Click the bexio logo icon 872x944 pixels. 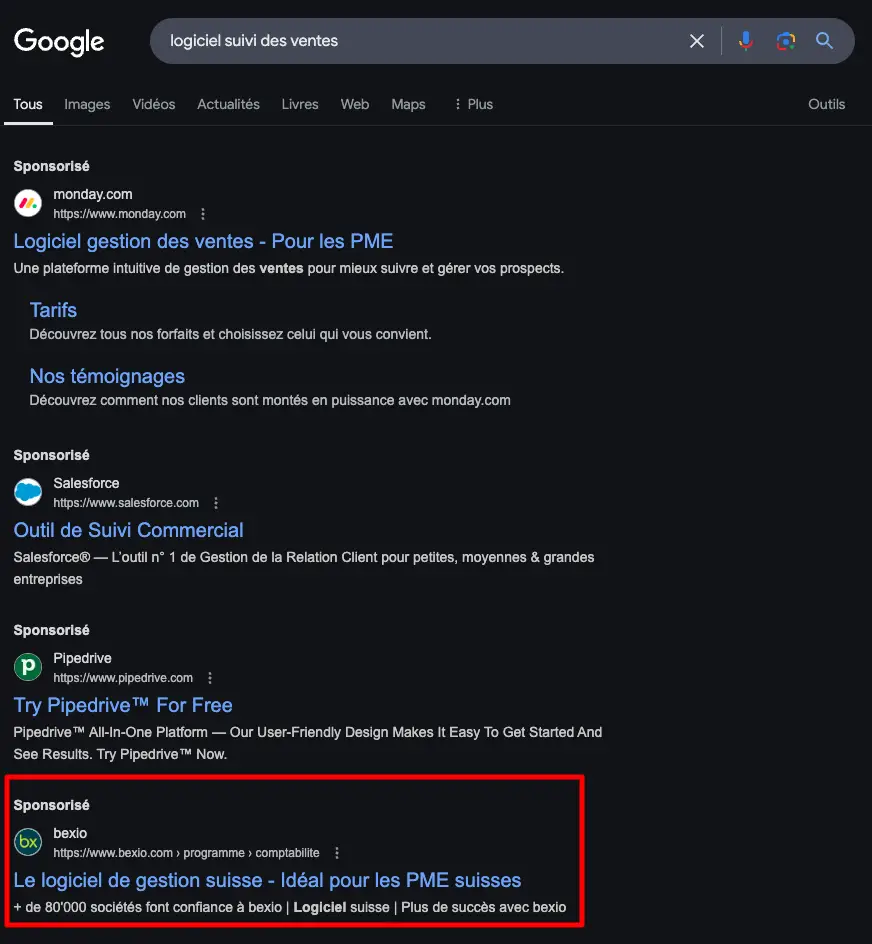click(x=27, y=842)
